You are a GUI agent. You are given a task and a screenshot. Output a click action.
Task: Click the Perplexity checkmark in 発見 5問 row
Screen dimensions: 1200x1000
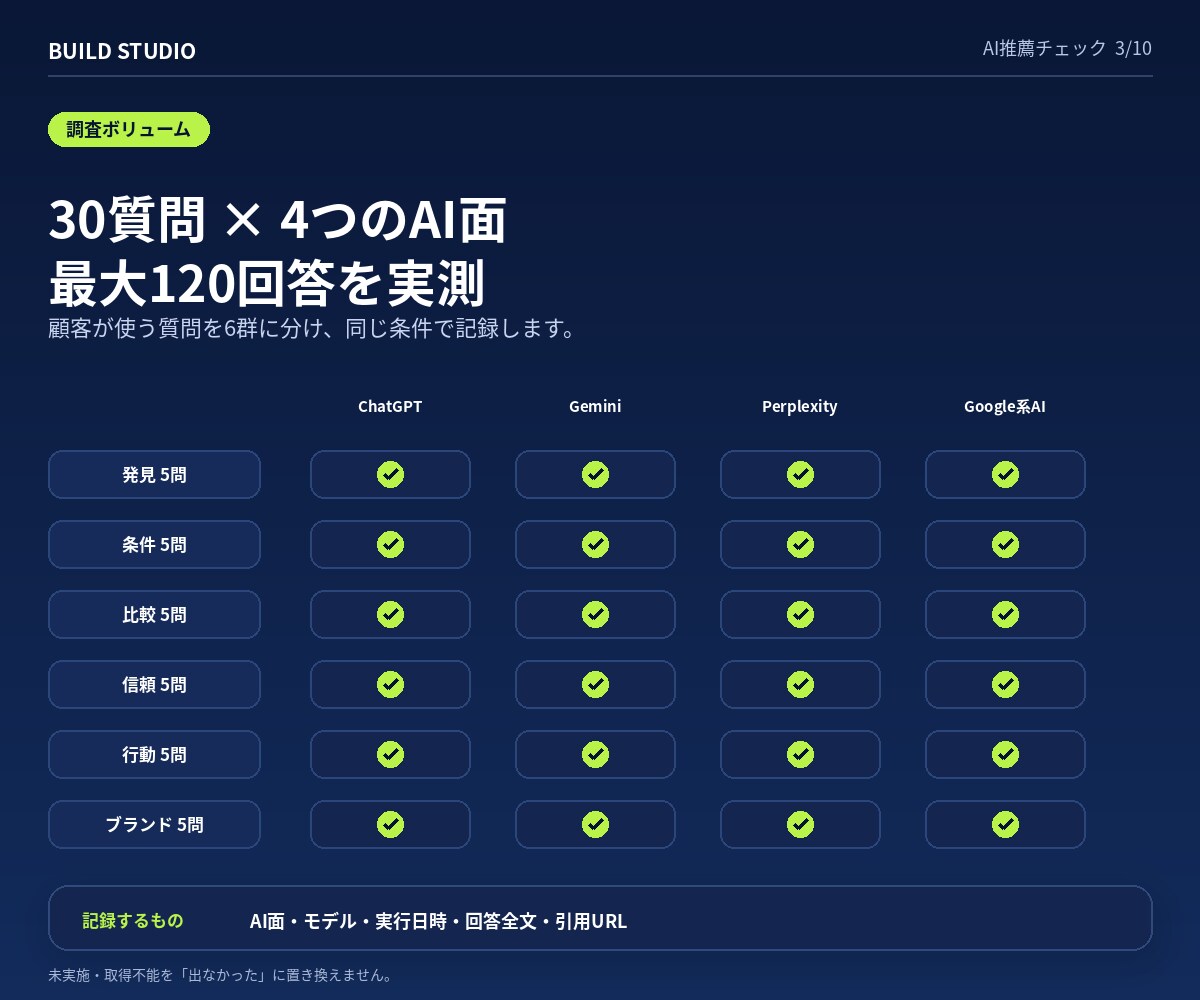point(800,474)
